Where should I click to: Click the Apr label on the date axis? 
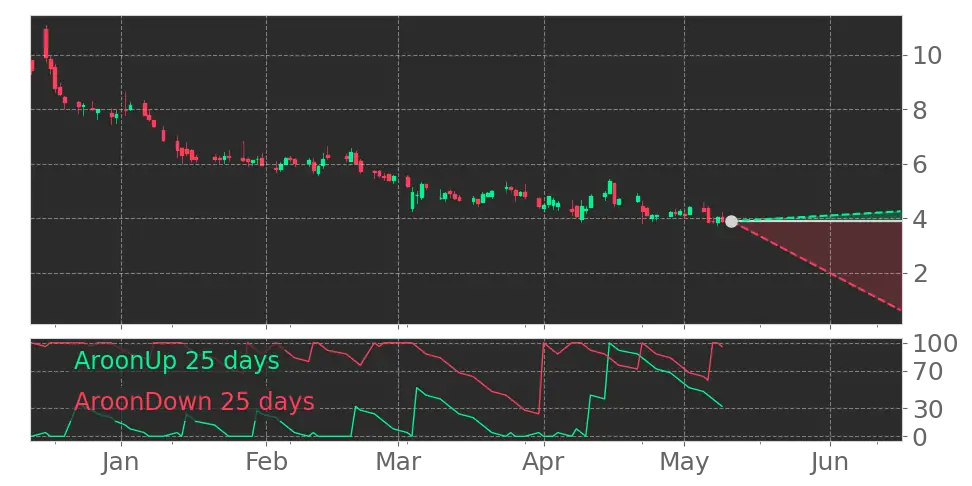pyautogui.click(x=544, y=462)
